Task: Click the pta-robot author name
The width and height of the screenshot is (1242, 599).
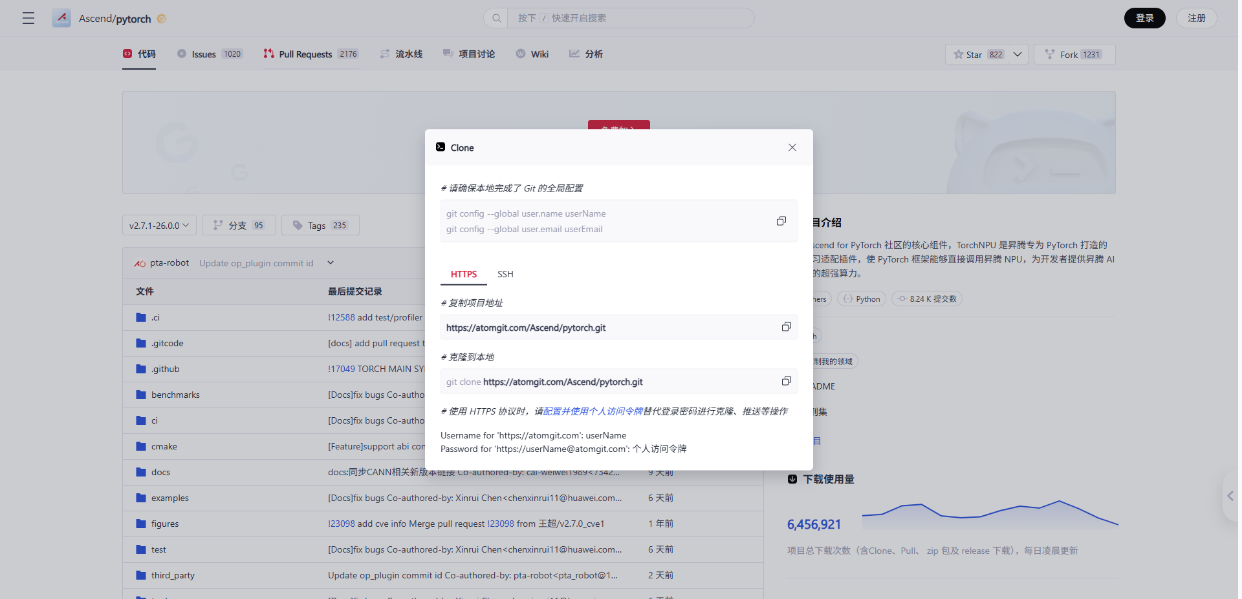Action: coord(169,264)
